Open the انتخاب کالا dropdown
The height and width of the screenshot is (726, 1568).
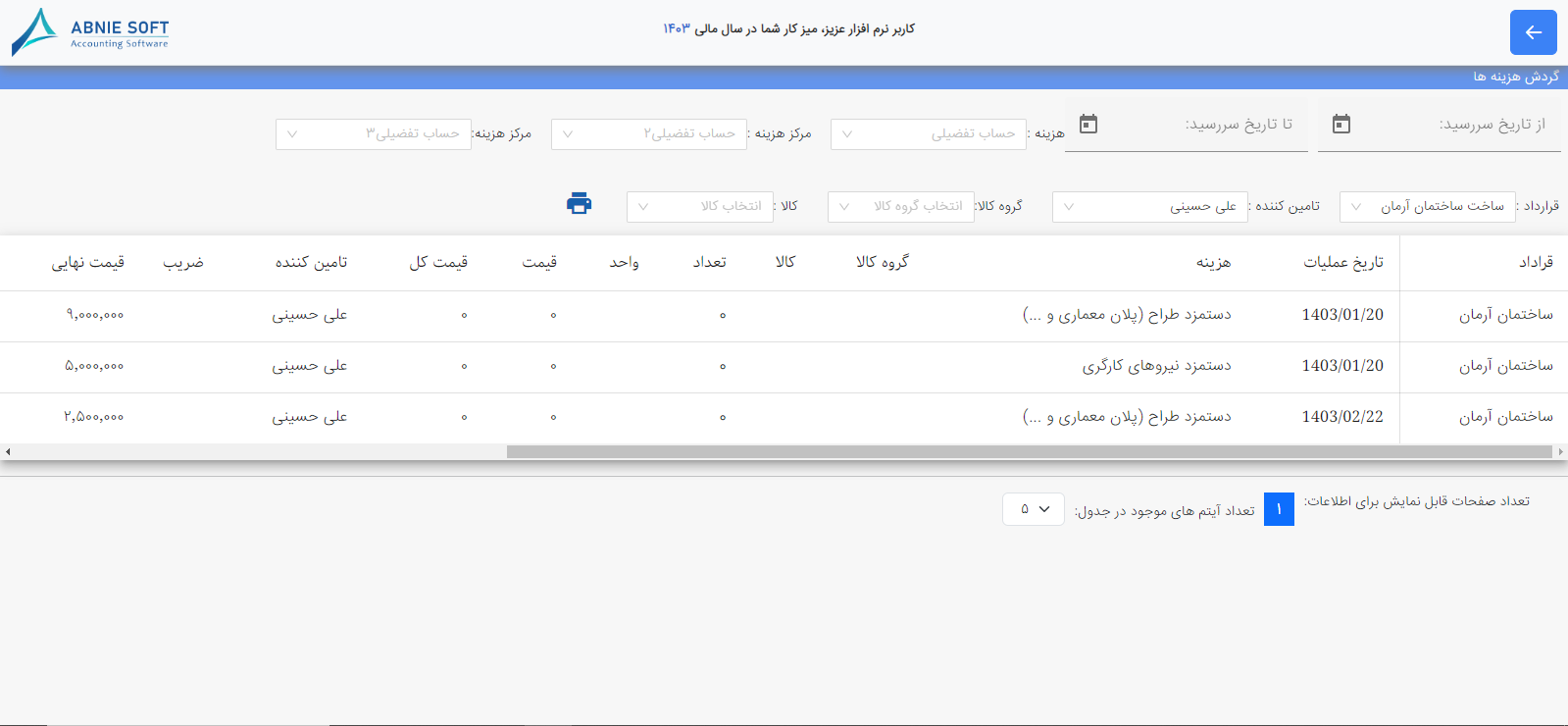pos(699,206)
